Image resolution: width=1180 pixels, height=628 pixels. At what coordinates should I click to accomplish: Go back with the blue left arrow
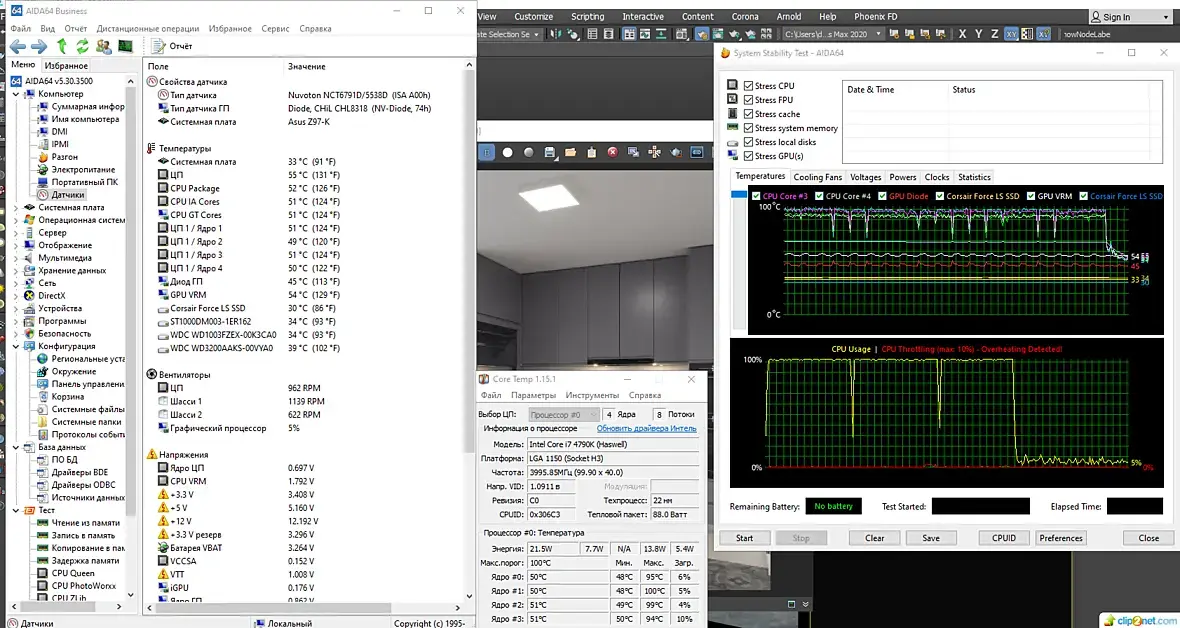click(x=17, y=46)
